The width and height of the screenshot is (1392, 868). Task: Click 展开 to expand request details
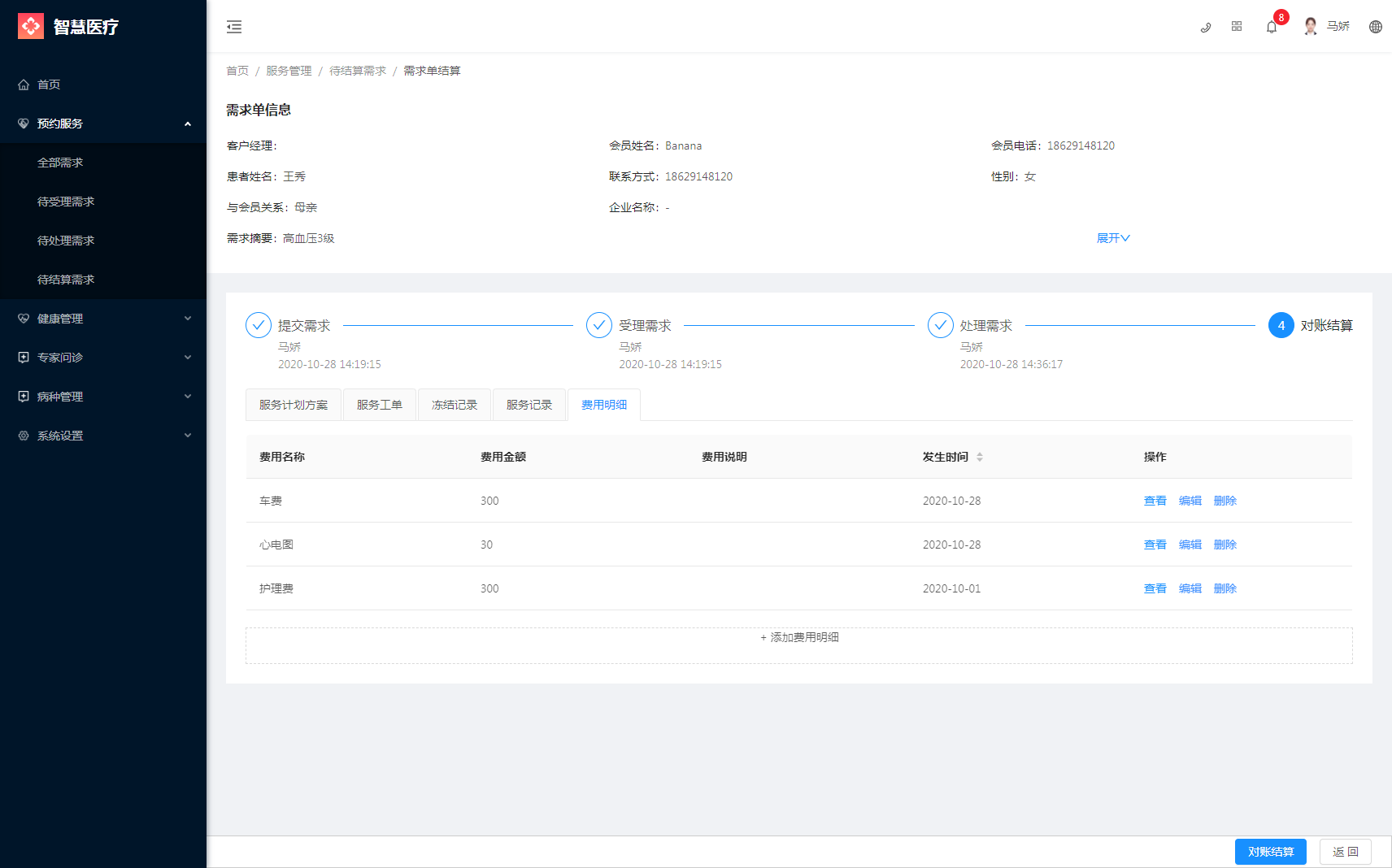pos(1113,238)
